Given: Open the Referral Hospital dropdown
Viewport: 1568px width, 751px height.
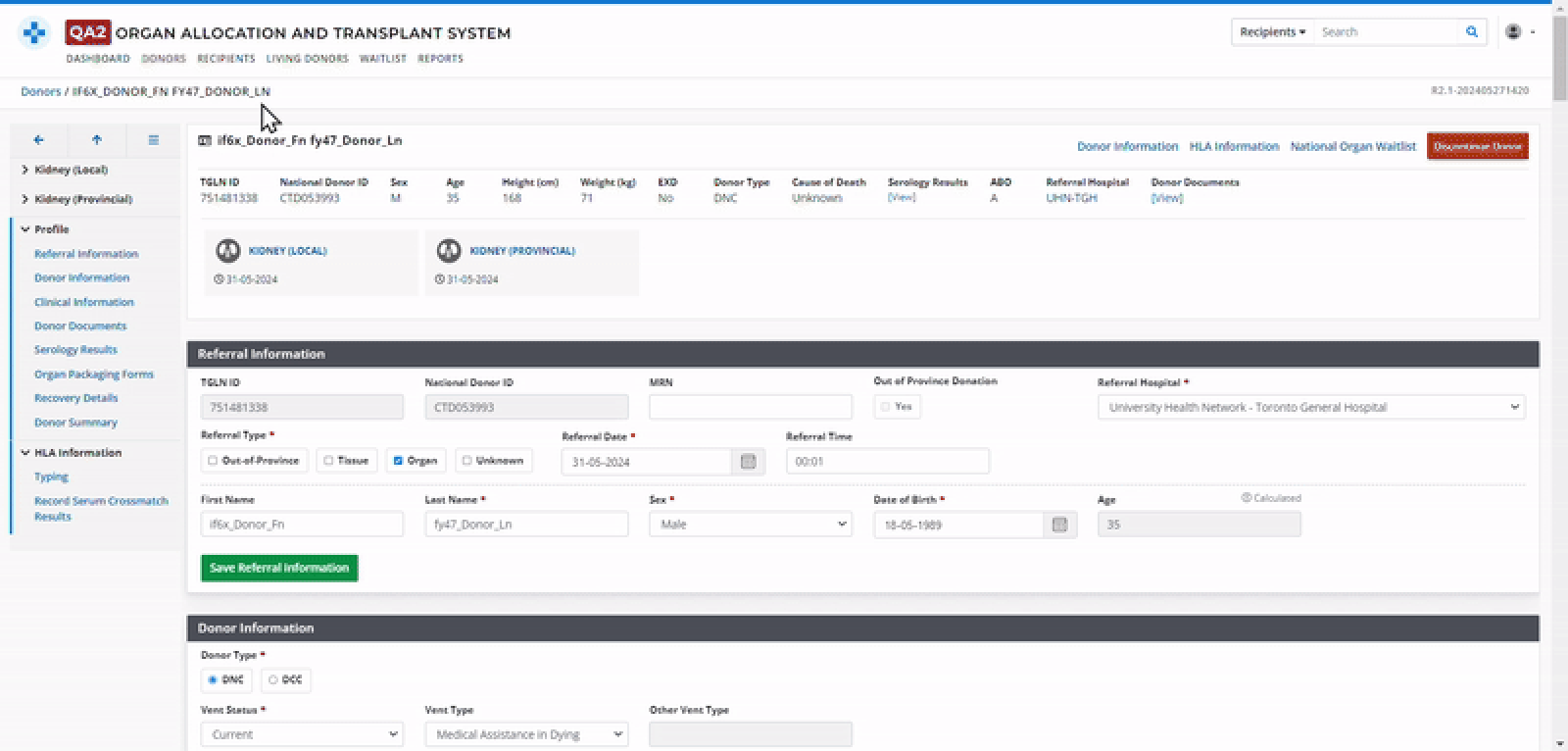Looking at the screenshot, I should tap(1310, 407).
